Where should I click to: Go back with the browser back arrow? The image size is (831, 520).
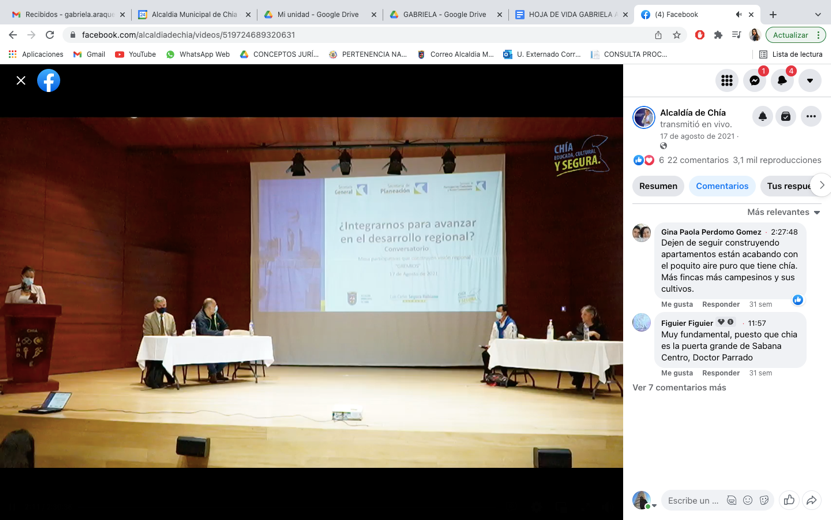click(x=13, y=35)
